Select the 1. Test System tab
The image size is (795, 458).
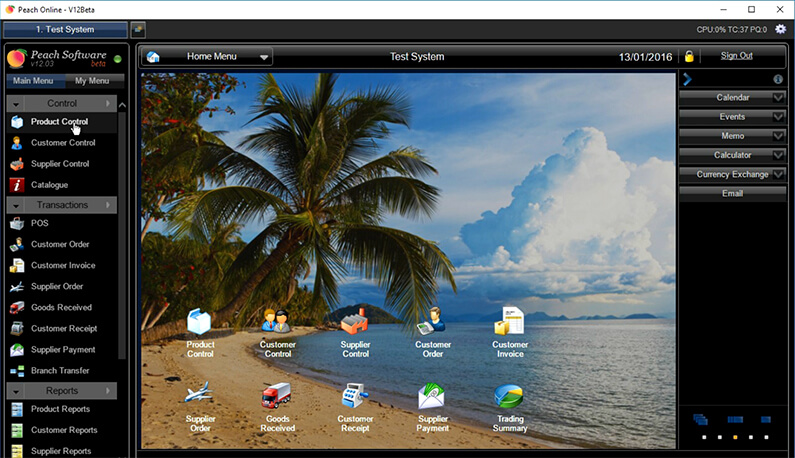coord(65,29)
